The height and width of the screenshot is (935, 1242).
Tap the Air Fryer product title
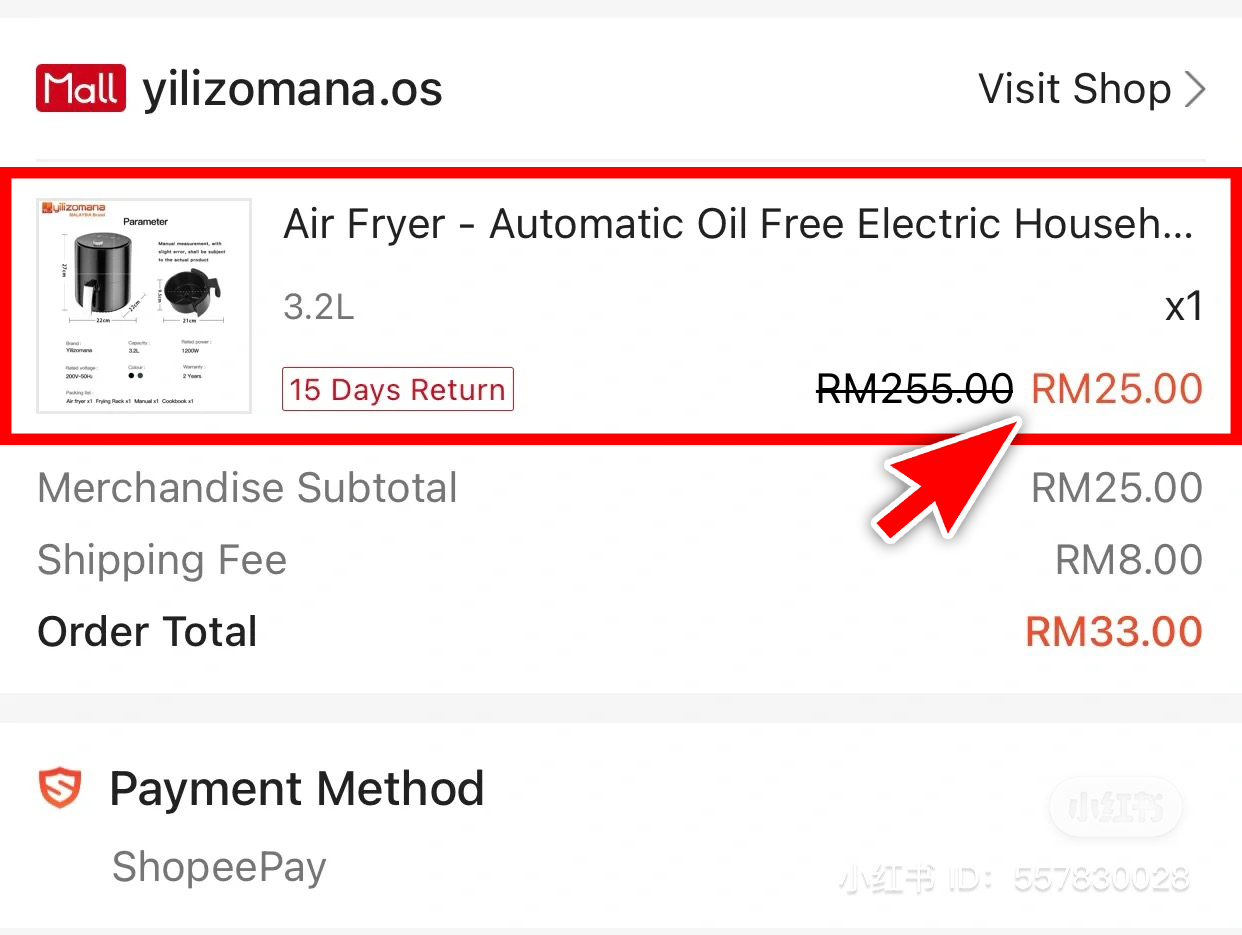pyautogui.click(x=738, y=224)
